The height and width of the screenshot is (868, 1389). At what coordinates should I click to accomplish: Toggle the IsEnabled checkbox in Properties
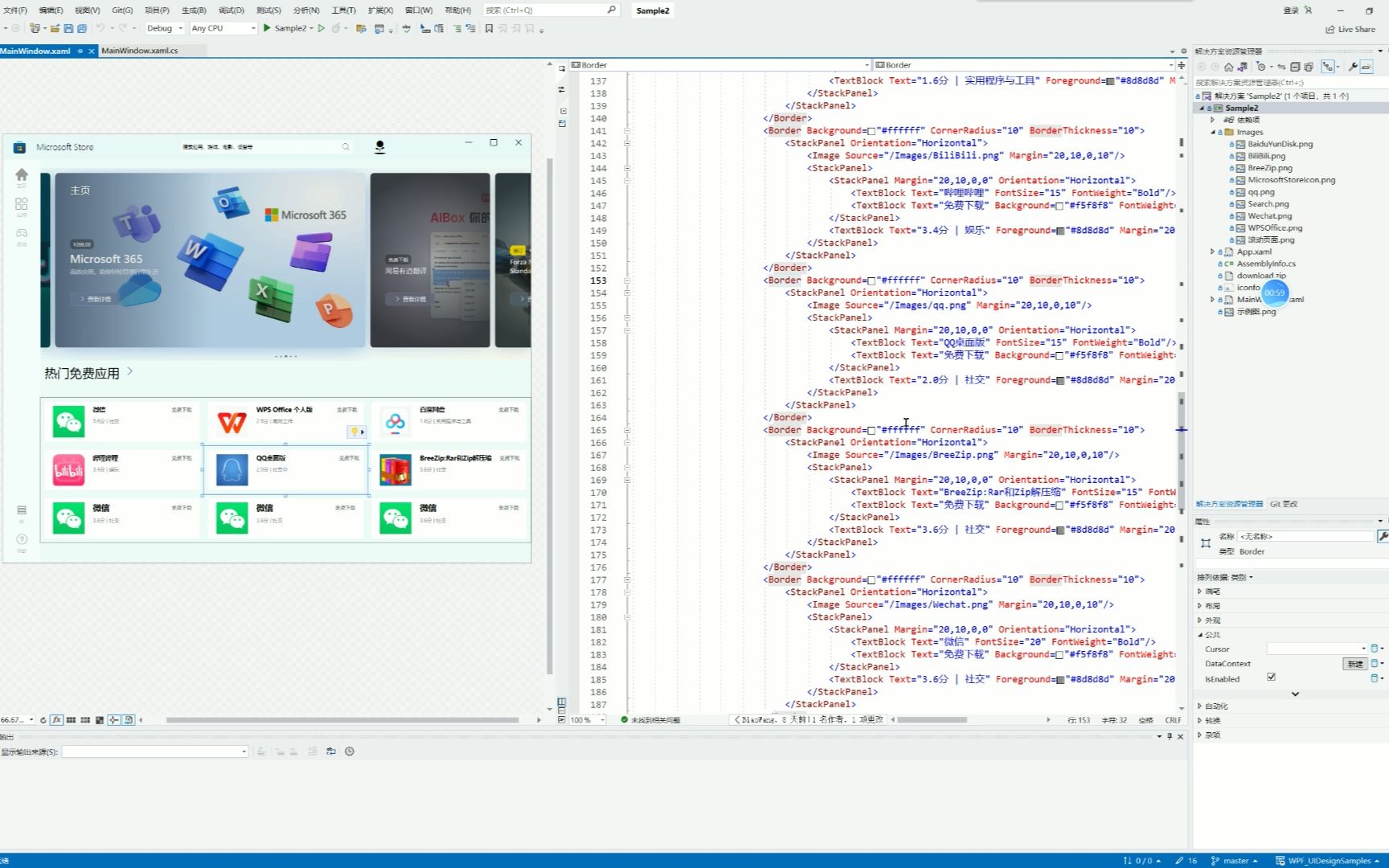pyautogui.click(x=1271, y=677)
